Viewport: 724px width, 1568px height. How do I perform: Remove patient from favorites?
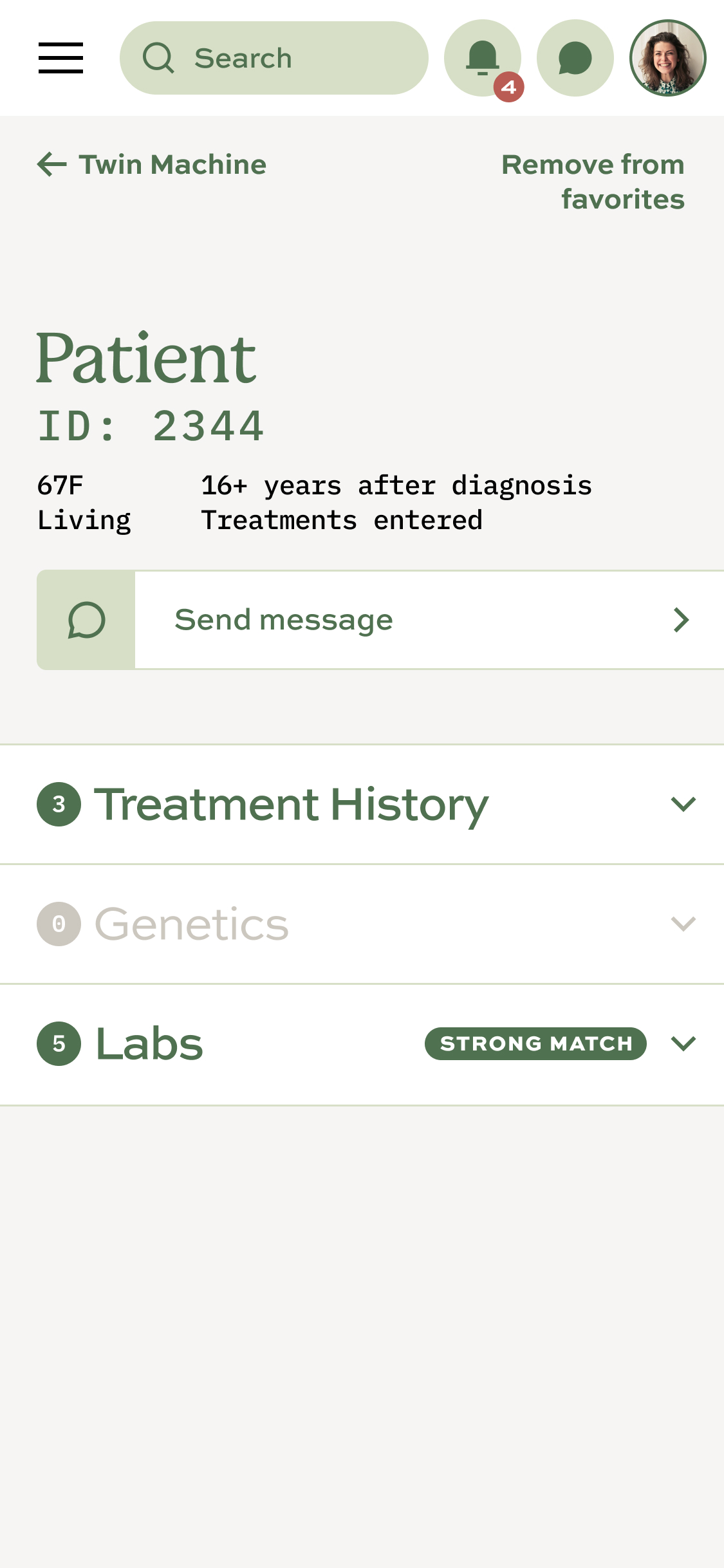tap(593, 182)
